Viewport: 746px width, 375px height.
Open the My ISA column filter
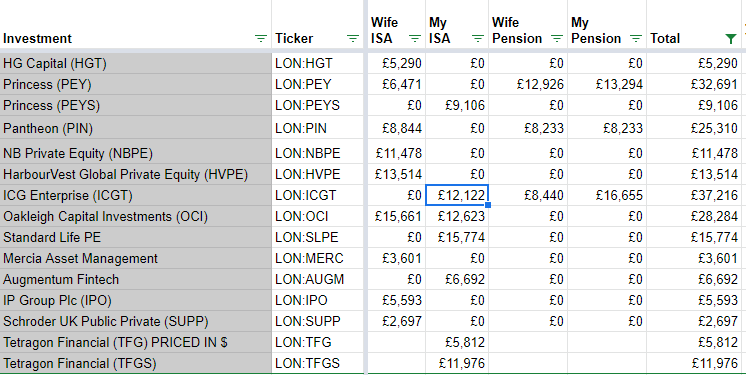[478, 39]
